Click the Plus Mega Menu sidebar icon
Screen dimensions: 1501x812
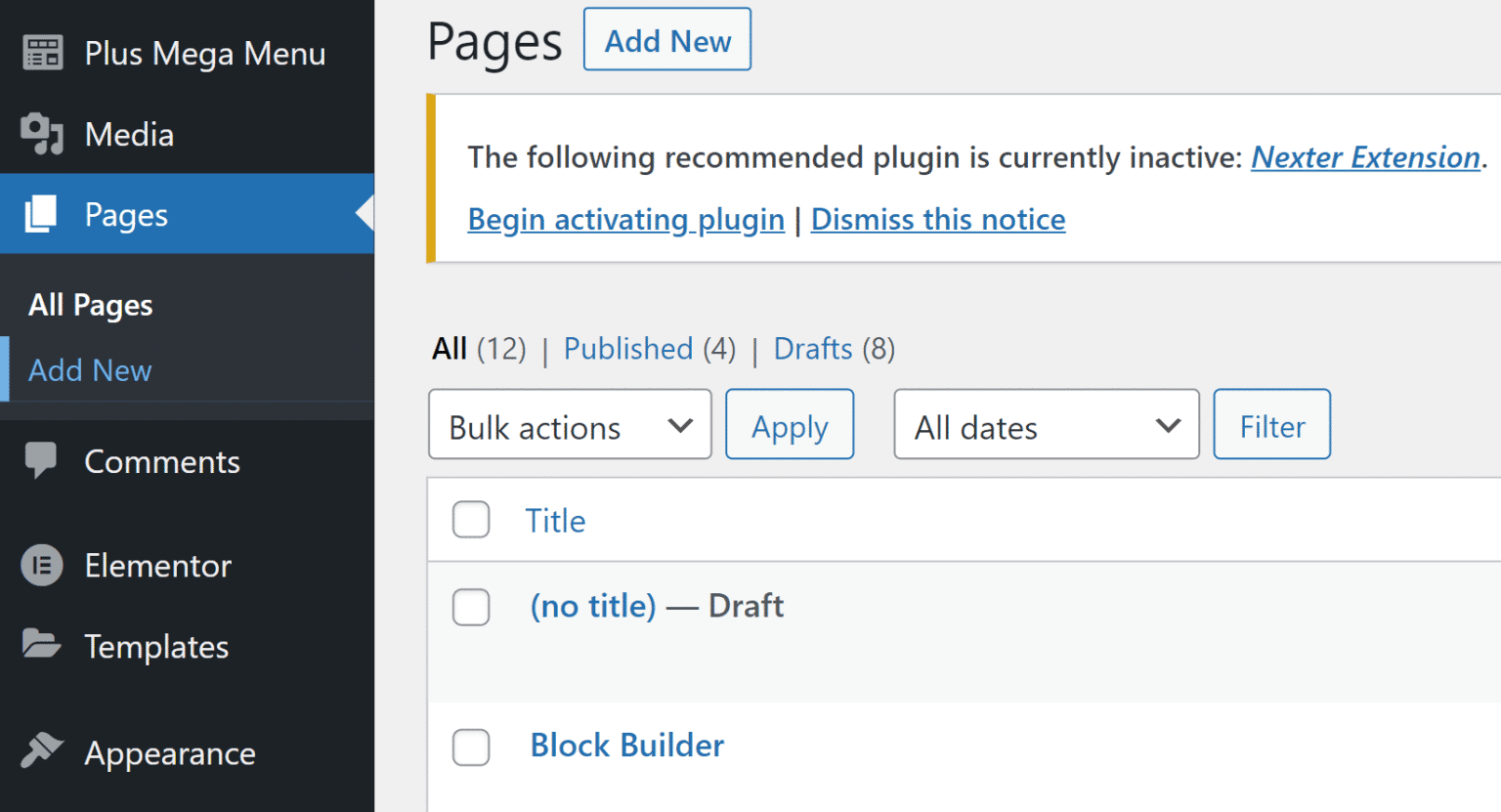[x=42, y=53]
